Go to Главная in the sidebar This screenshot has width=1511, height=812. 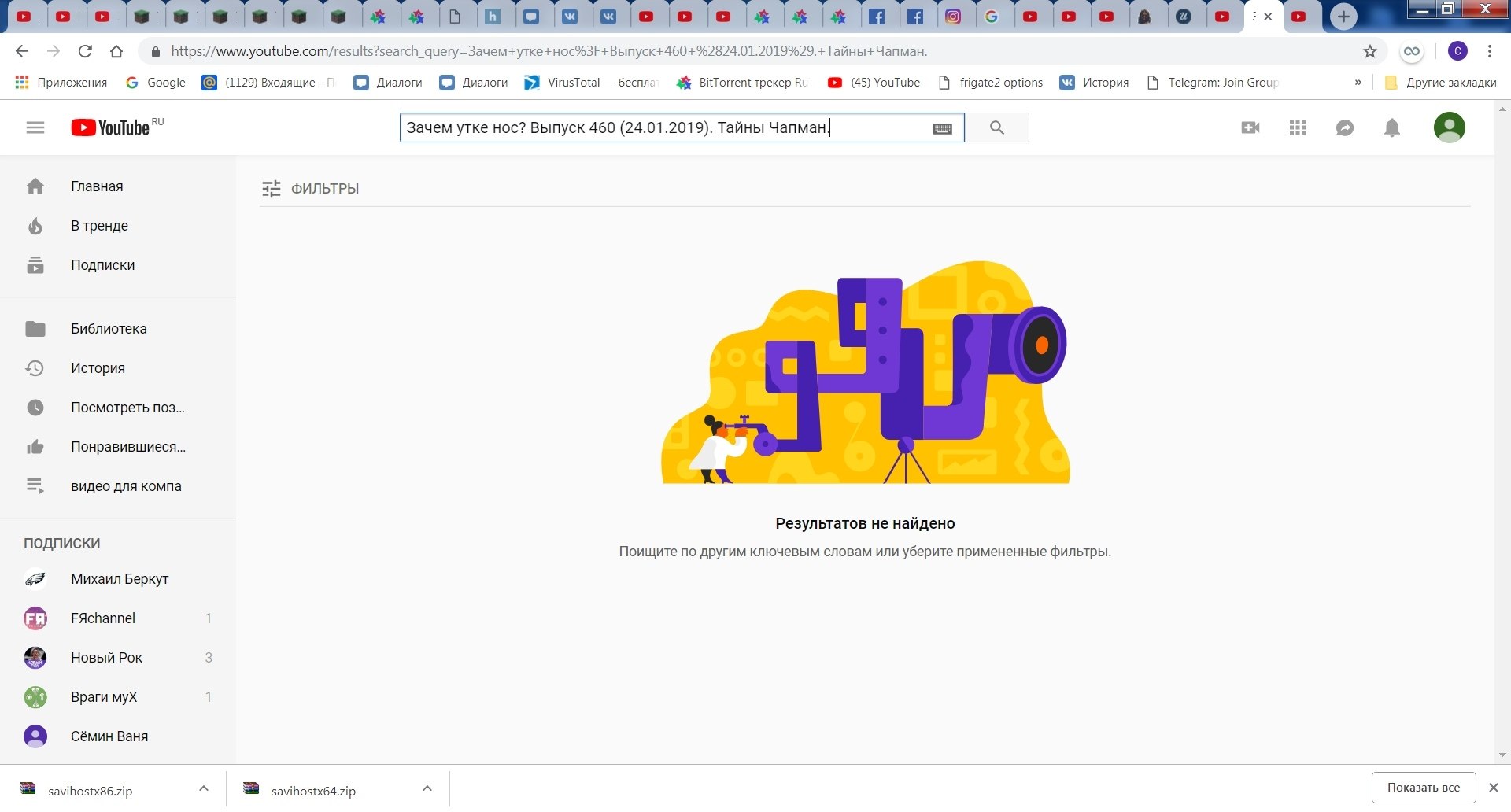pyautogui.click(x=118, y=186)
